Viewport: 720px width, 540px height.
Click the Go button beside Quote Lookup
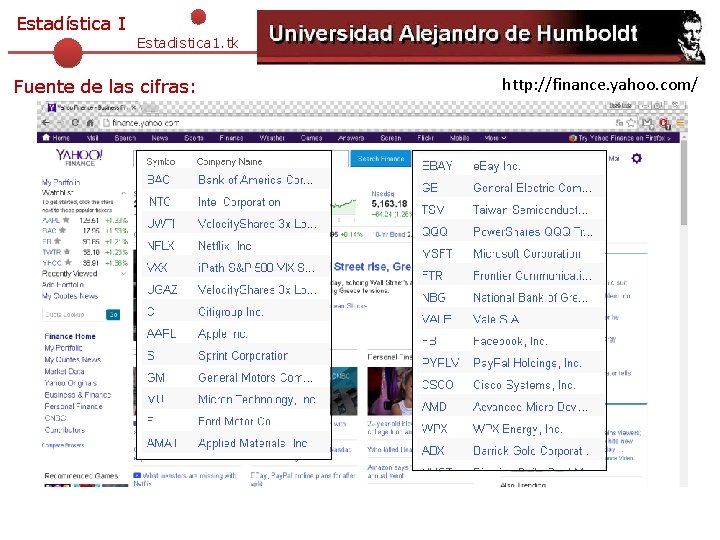[x=113, y=315]
